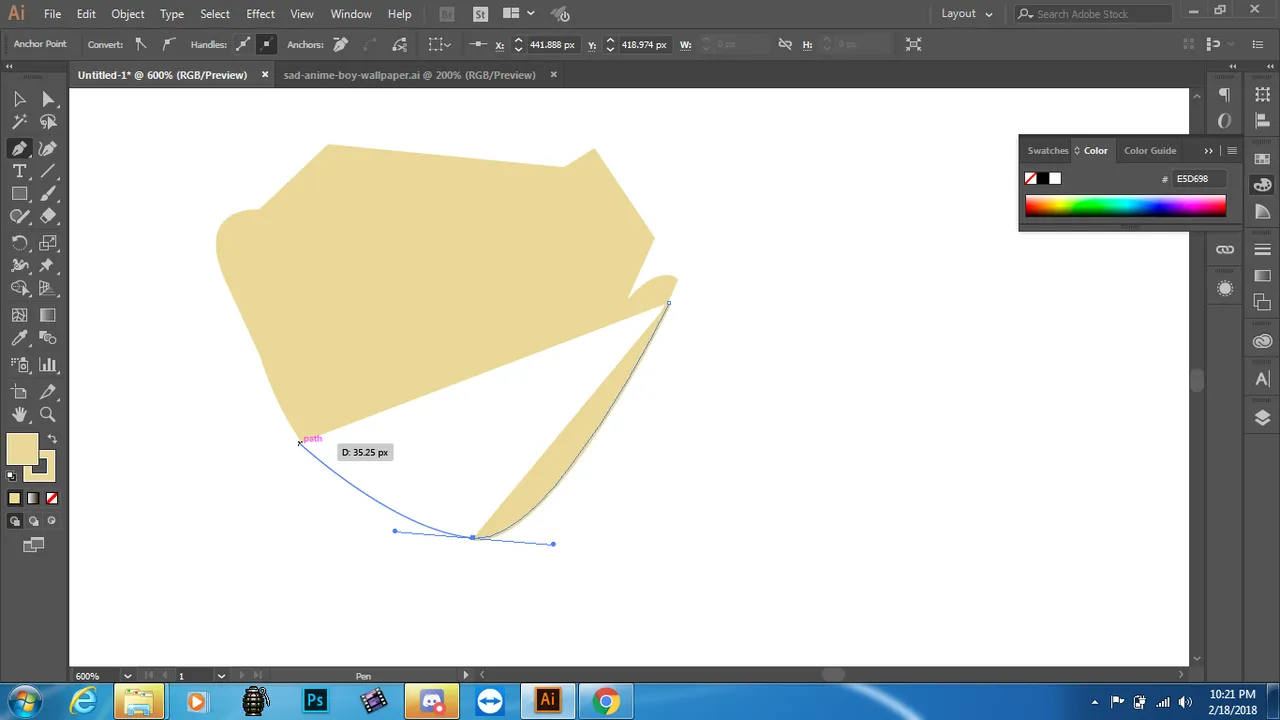
Task: Open Color panel flyout menu
Action: (x=1232, y=151)
